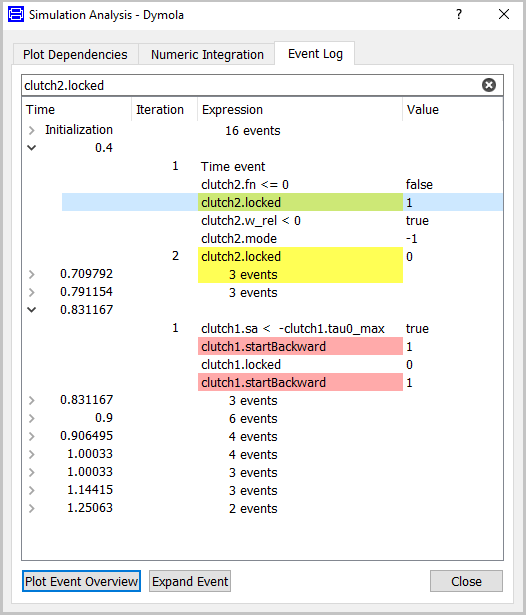Expand the 0.791154 time row
Screen dimensions: 526x615
point(32,292)
